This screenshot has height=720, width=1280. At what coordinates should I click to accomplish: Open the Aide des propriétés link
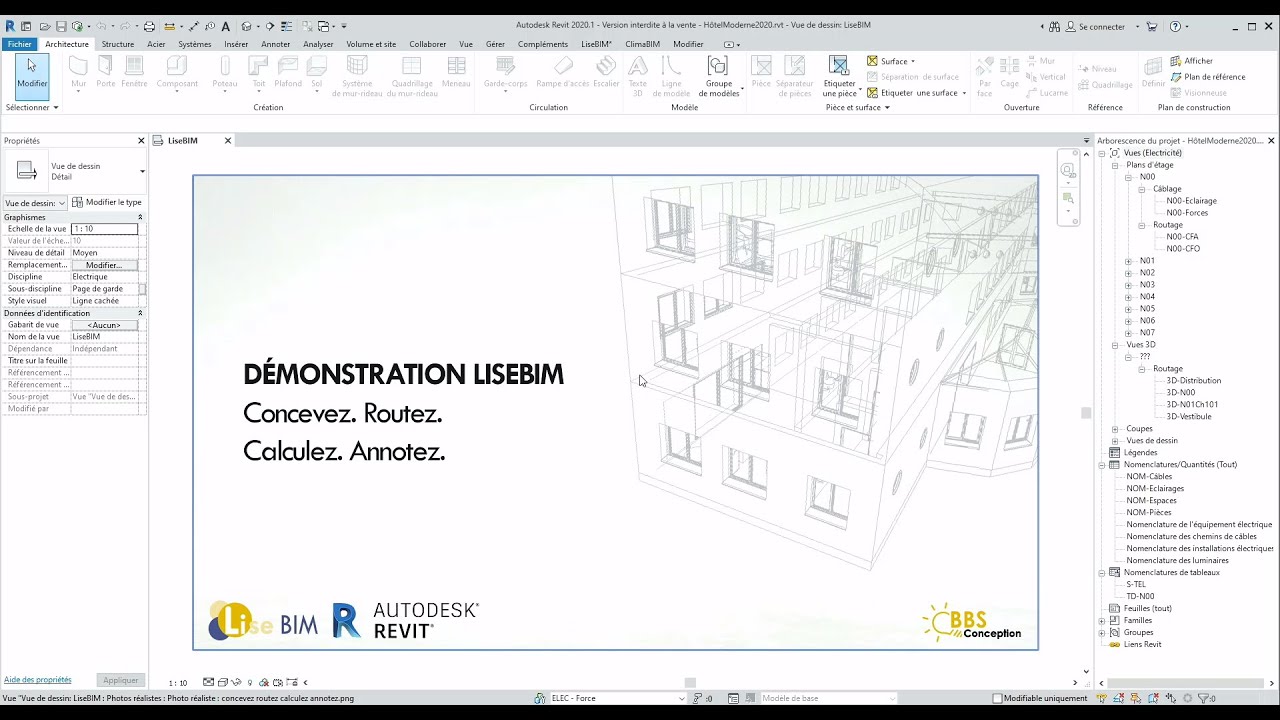point(38,680)
